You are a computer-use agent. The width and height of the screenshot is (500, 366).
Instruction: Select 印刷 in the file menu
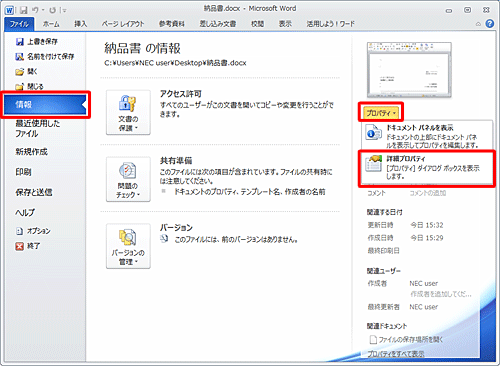pos(23,172)
